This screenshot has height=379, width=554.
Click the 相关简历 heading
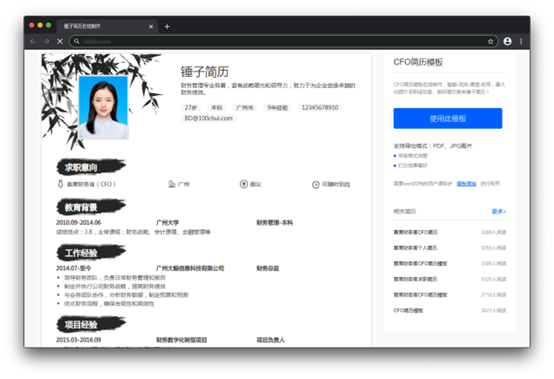pyautogui.click(x=405, y=211)
